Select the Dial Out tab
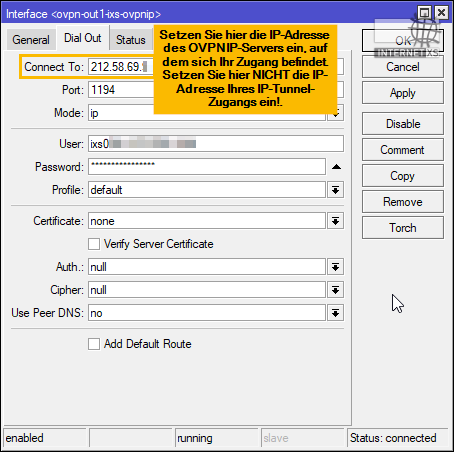Screen dimensions: 454x452 pyautogui.click(x=83, y=38)
